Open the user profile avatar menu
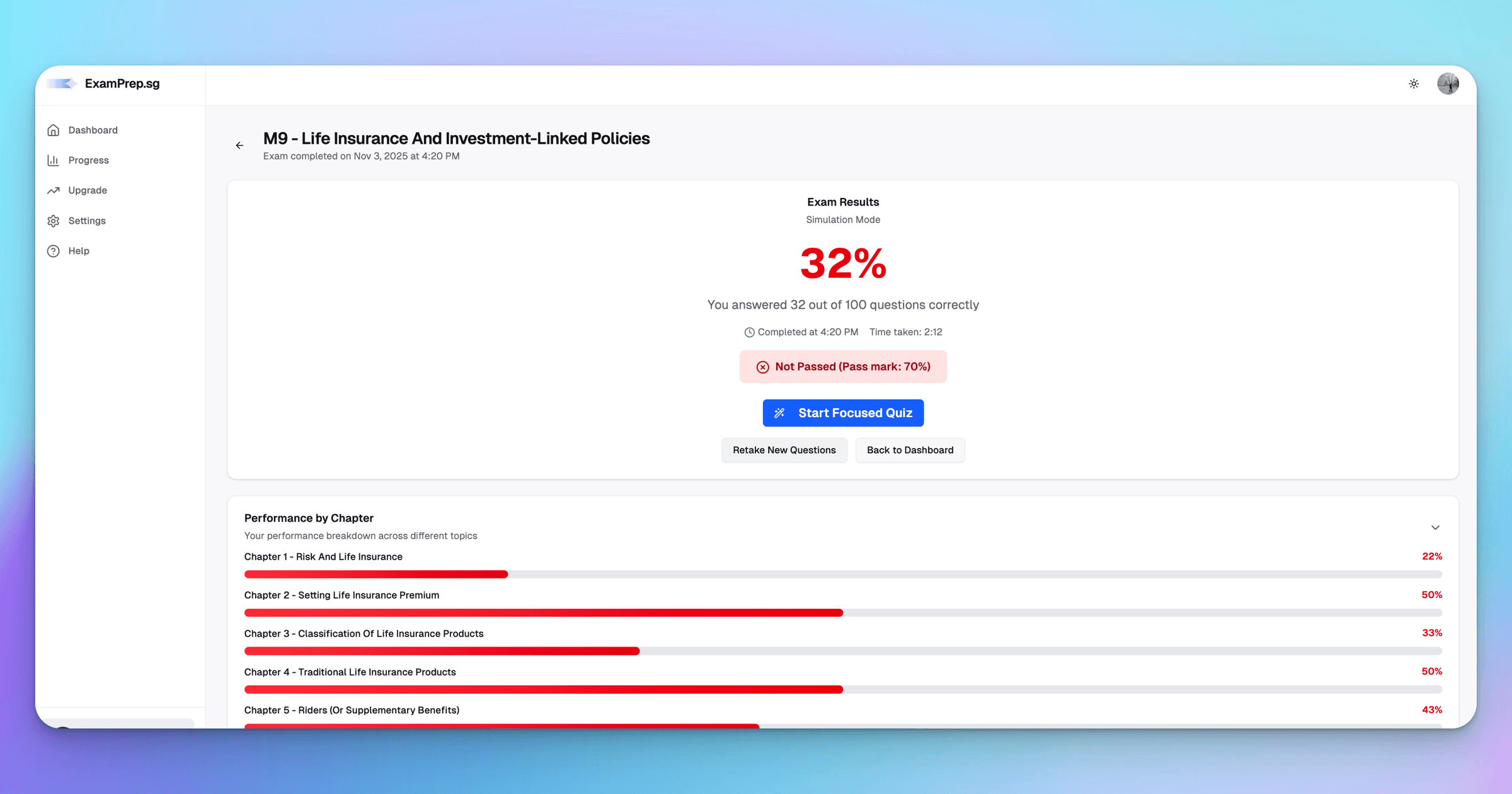This screenshot has width=1512, height=794. [1448, 84]
